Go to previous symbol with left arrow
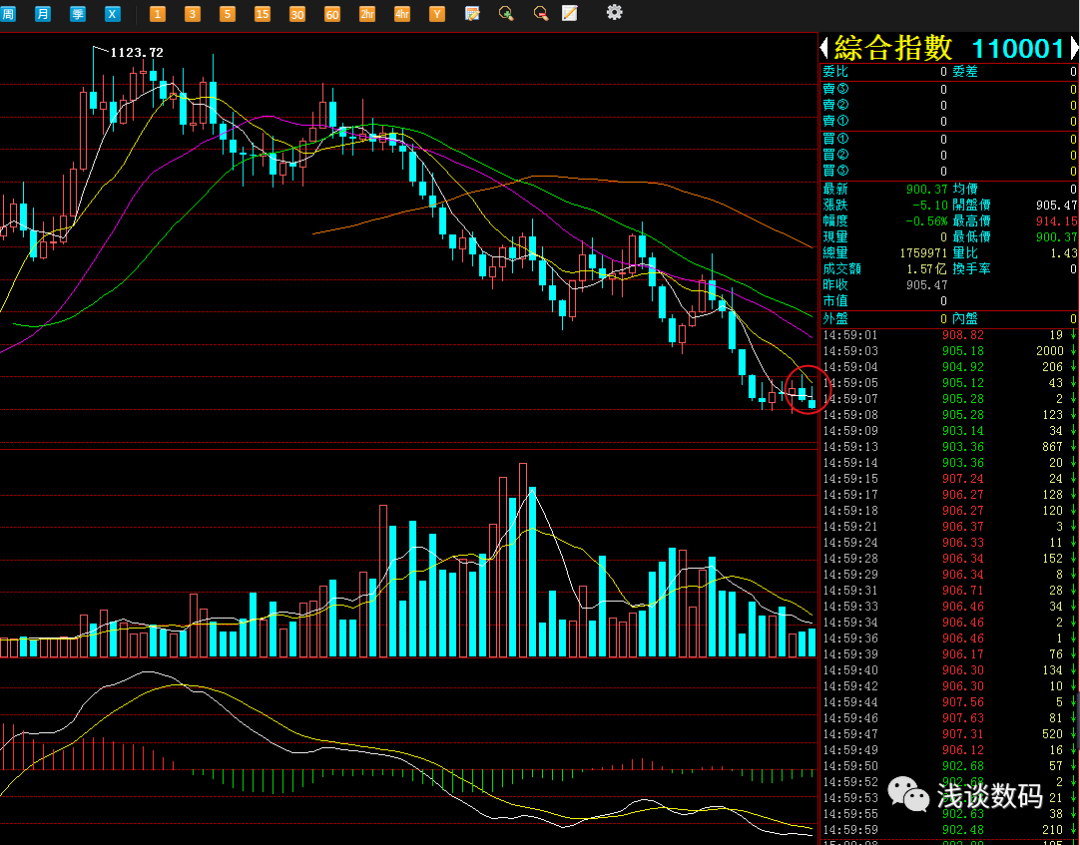Viewport: 1080px width, 845px height. click(x=824, y=48)
